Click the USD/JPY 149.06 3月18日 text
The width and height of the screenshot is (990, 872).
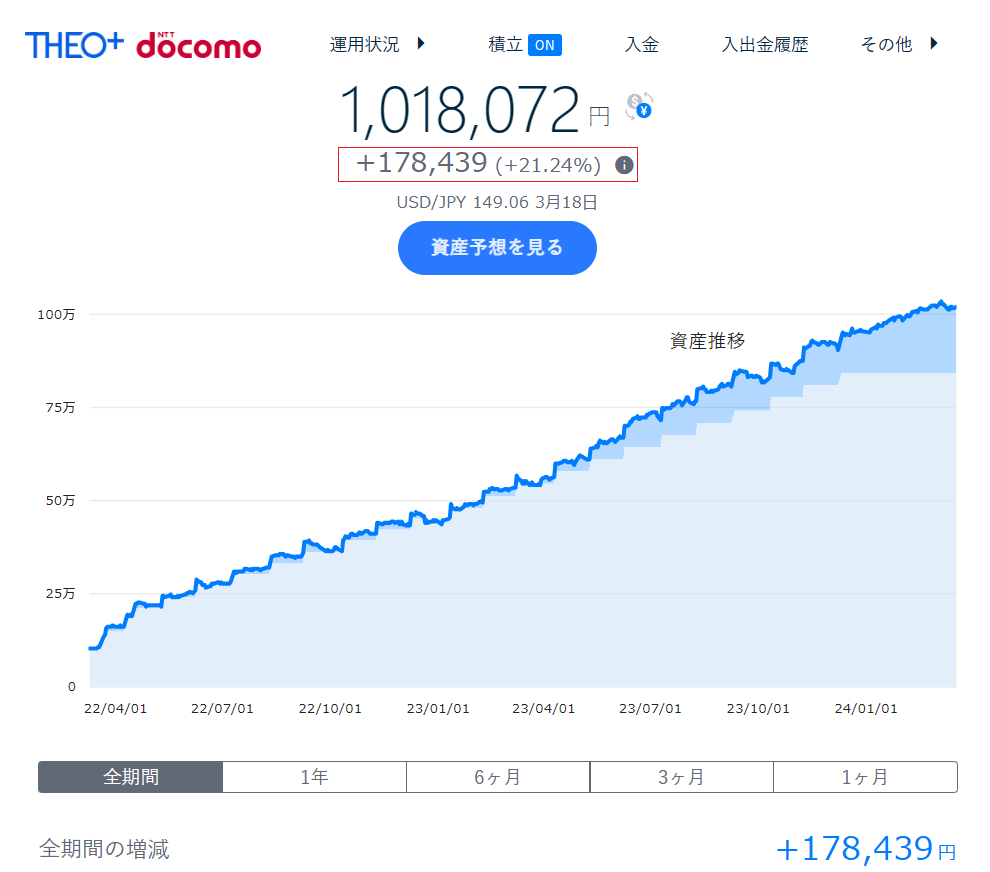[x=497, y=202]
